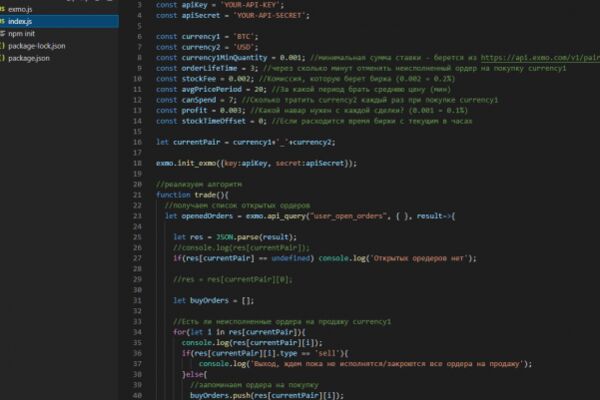
Task: Click the file icon beside npm init
Action: click(x=2, y=34)
